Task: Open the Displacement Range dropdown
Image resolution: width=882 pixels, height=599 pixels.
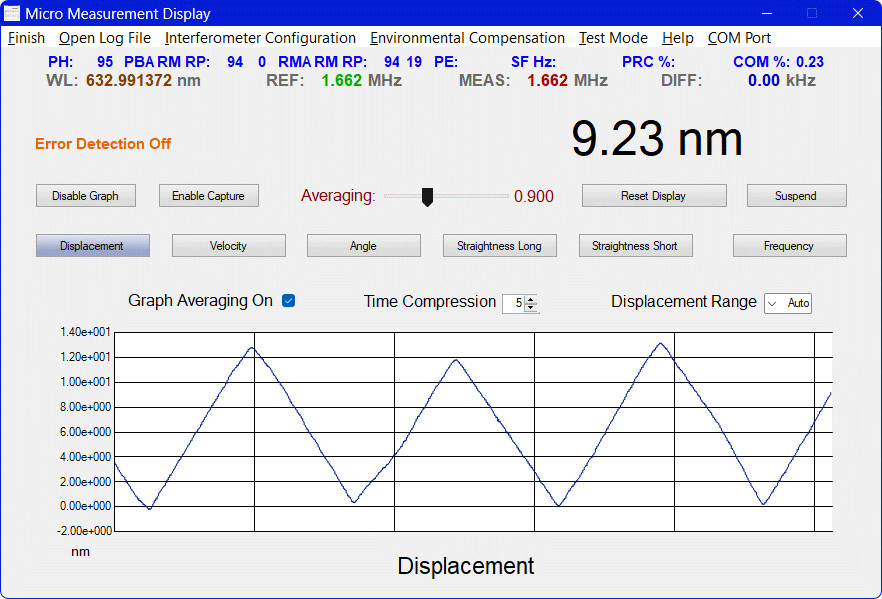Action: (788, 303)
